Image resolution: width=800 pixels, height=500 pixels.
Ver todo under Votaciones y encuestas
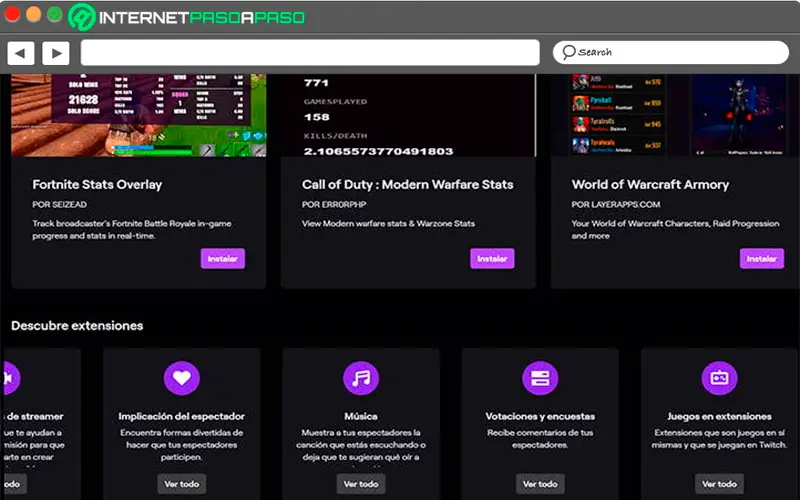[540, 484]
